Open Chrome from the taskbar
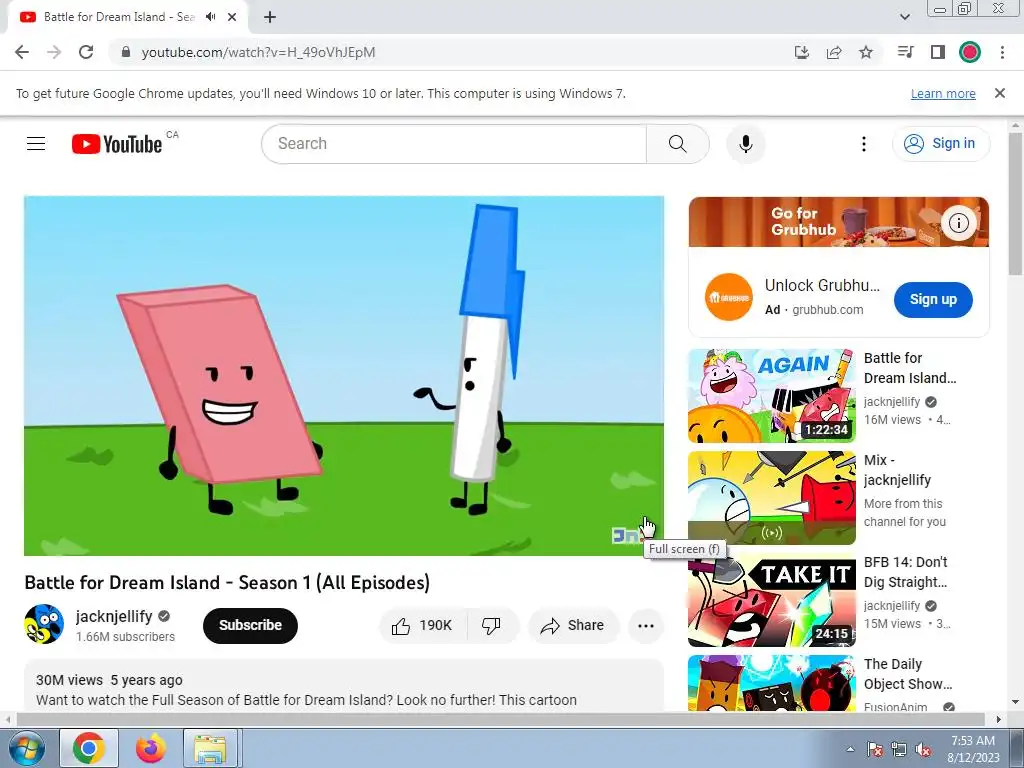 (x=89, y=748)
